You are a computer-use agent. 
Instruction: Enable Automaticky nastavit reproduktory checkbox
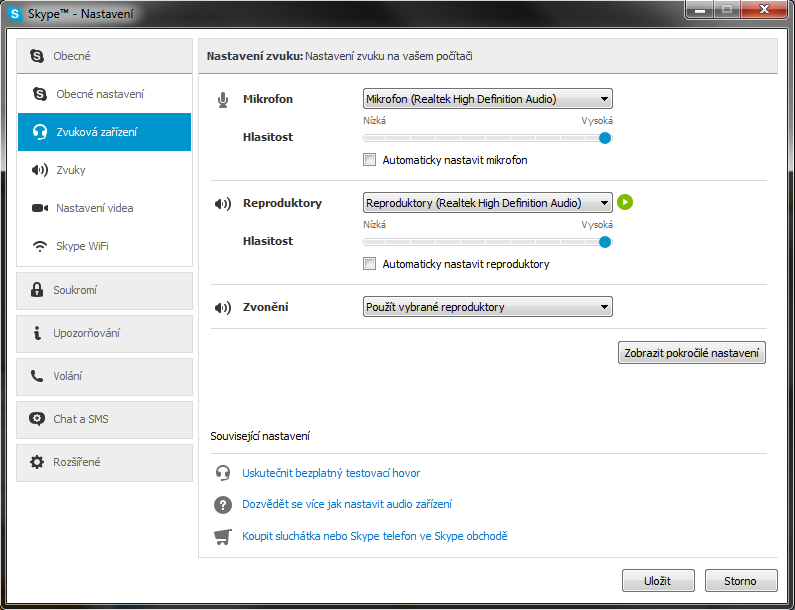[370, 264]
